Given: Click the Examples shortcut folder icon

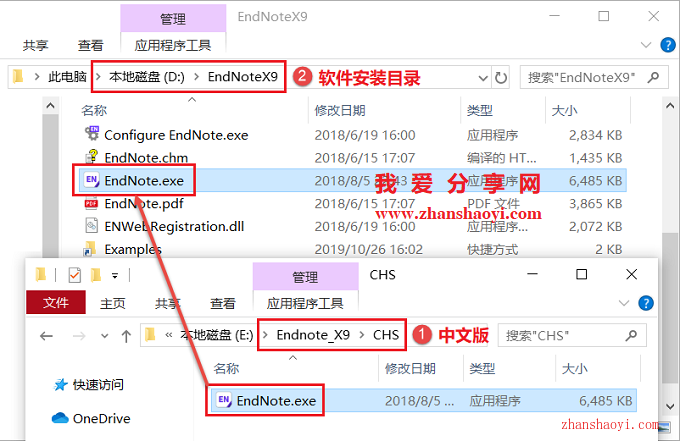Looking at the screenshot, I should 90,248.
